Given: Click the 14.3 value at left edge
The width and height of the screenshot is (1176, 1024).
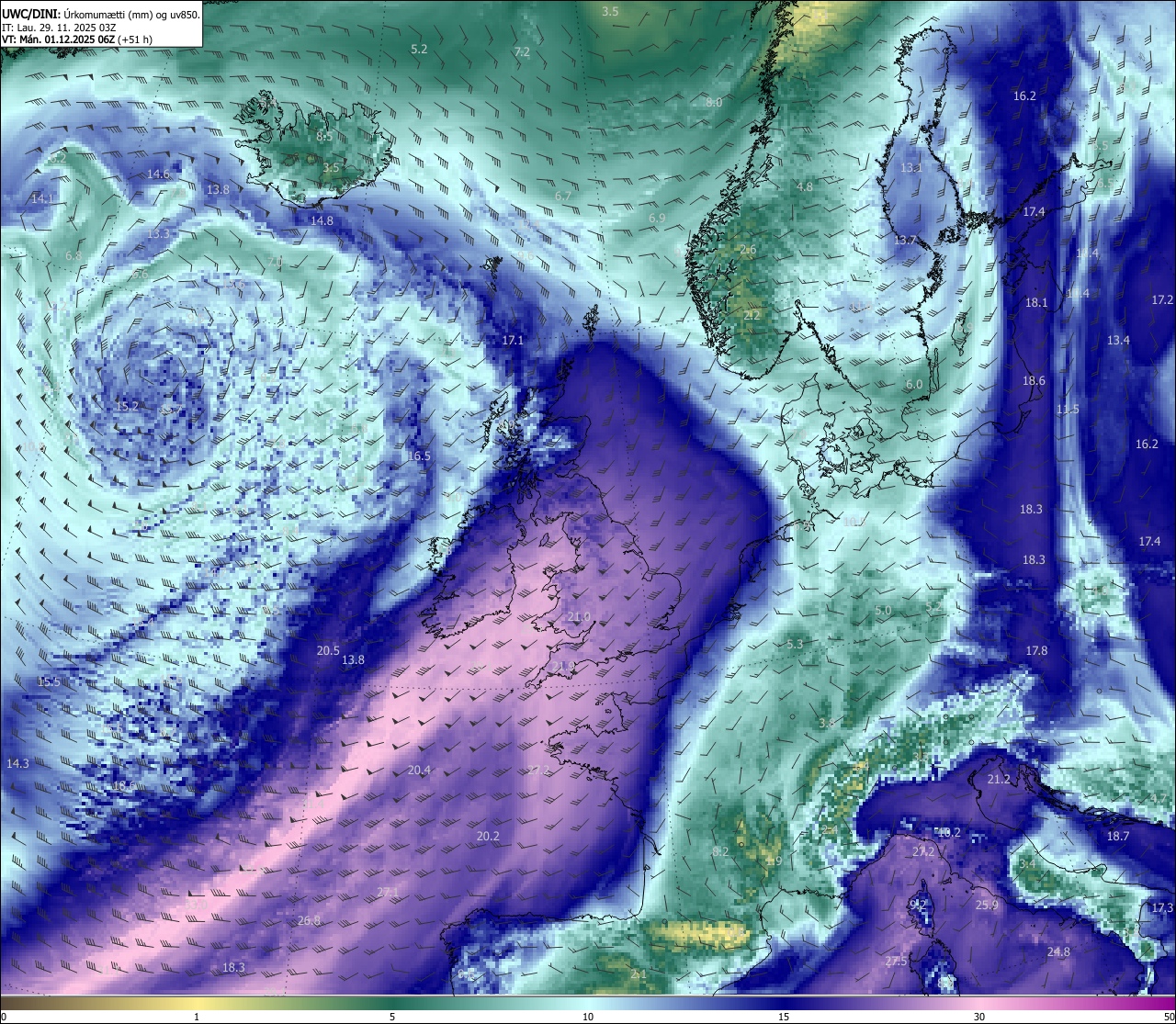Looking at the screenshot, I should pyautogui.click(x=17, y=763).
